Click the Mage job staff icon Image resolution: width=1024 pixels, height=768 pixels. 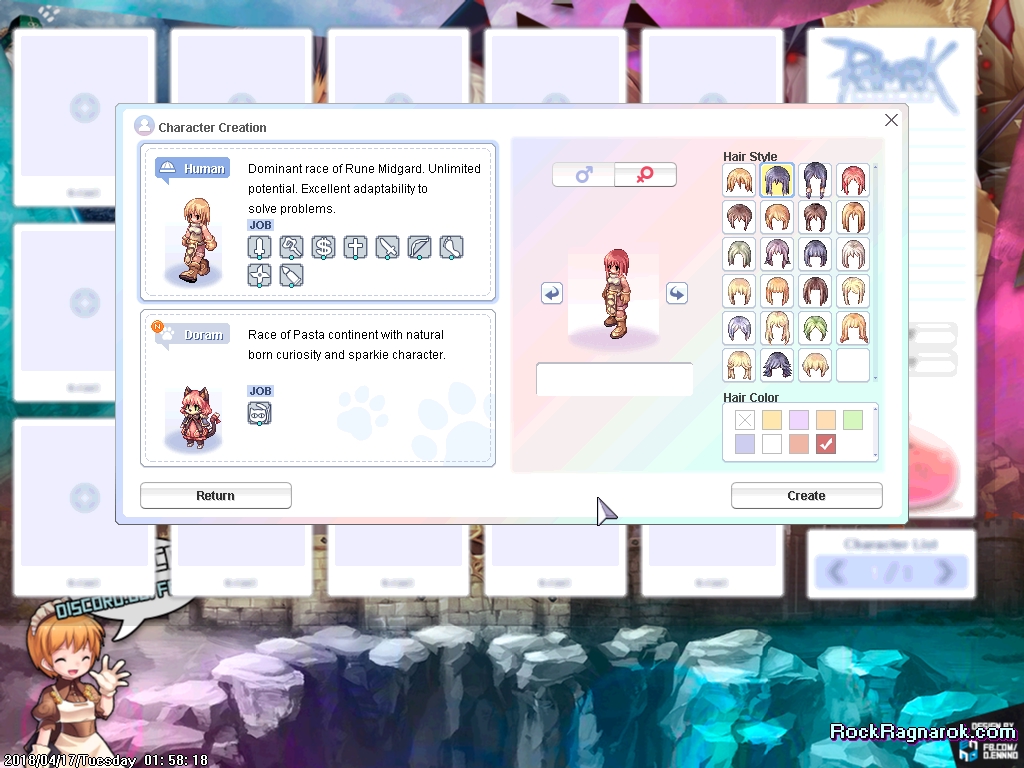(291, 248)
